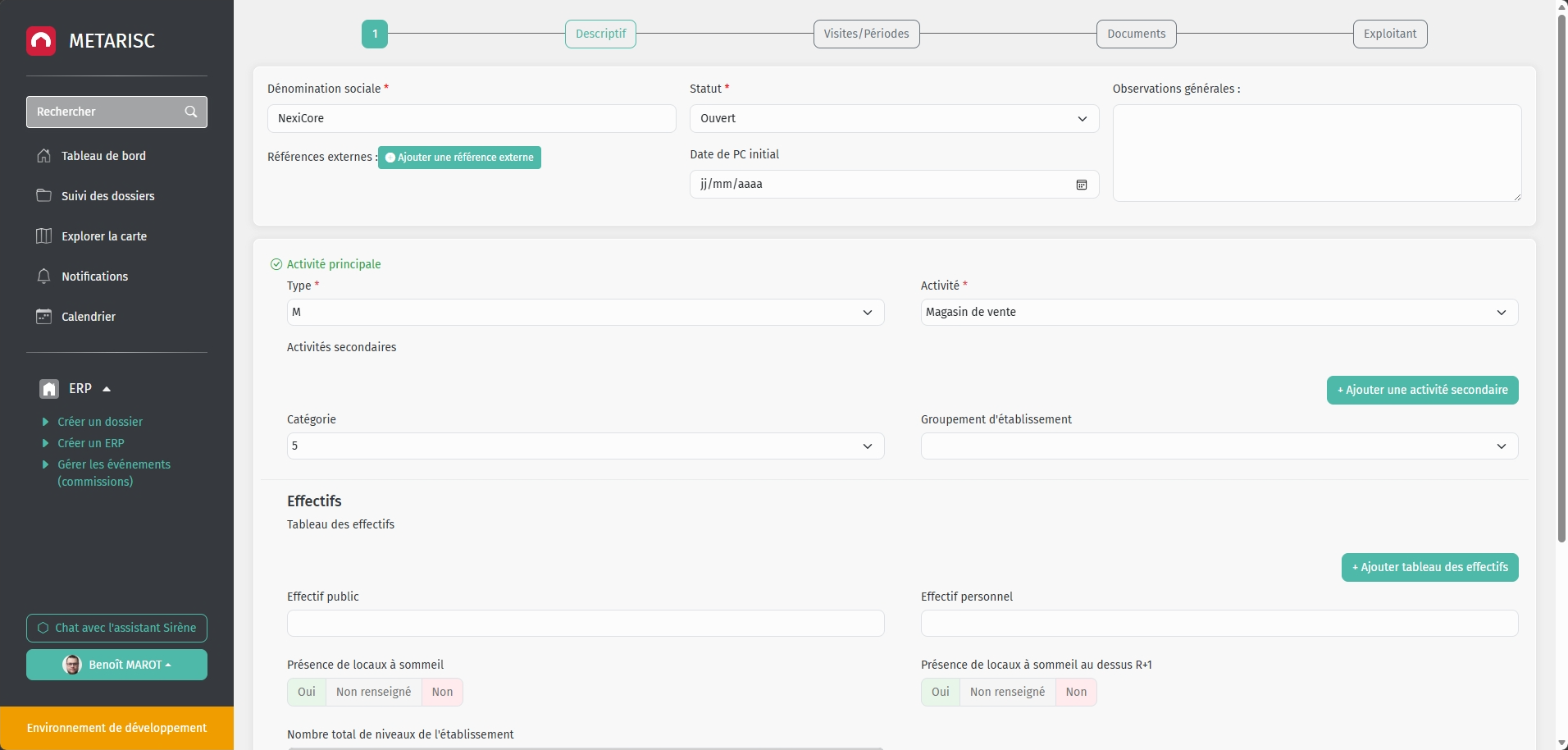Click Ajouter une référence externe button
The image size is (1568, 750).
459,158
